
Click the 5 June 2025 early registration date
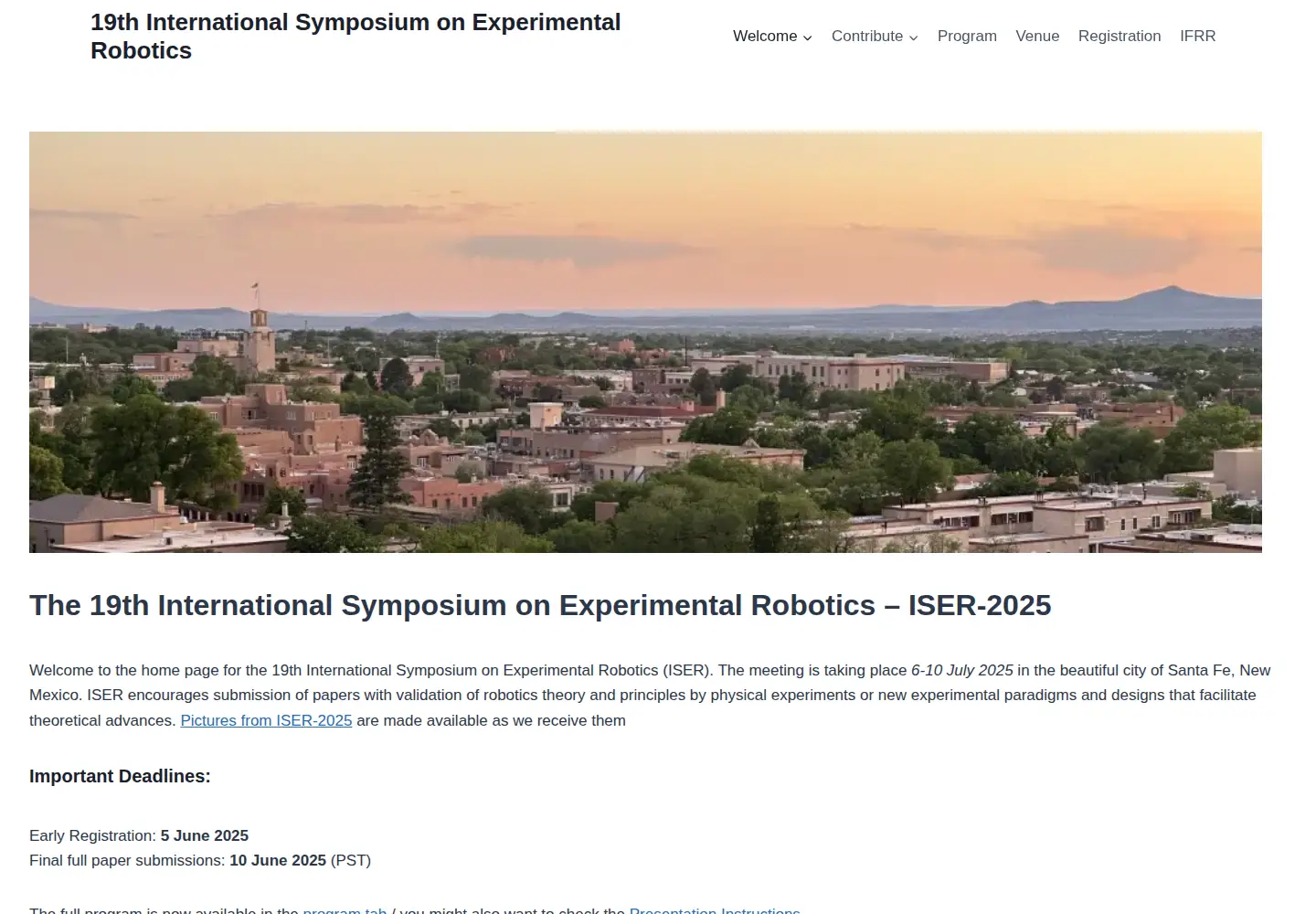point(205,835)
